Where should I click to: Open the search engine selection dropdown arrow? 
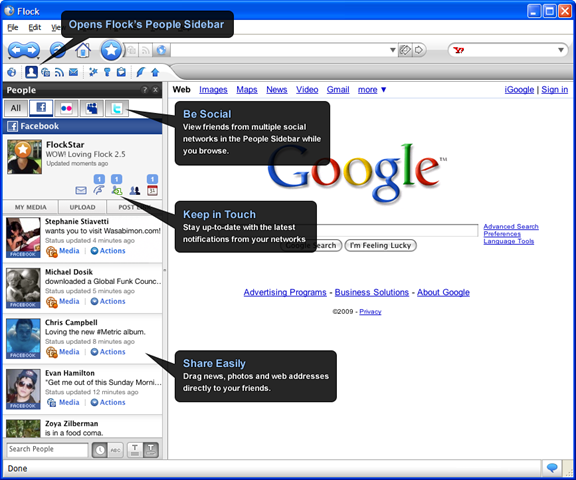point(561,50)
